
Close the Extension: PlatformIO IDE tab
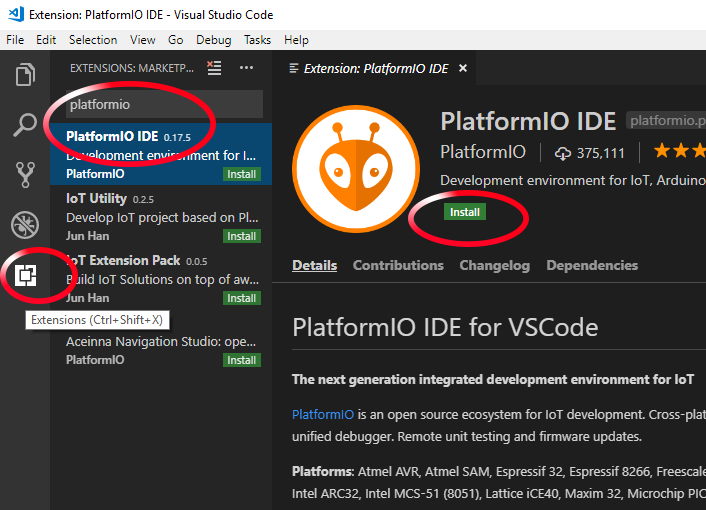click(x=462, y=68)
